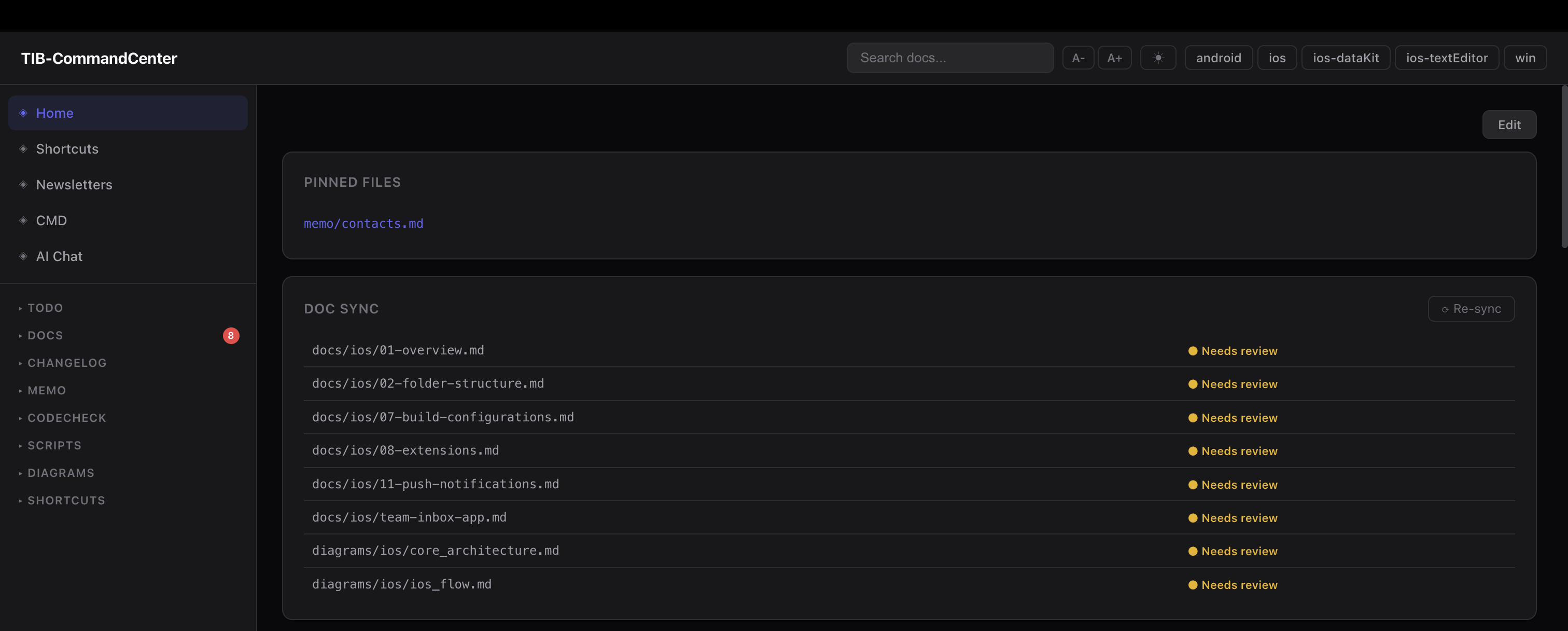
Task: Select the android filter
Action: click(x=1218, y=57)
